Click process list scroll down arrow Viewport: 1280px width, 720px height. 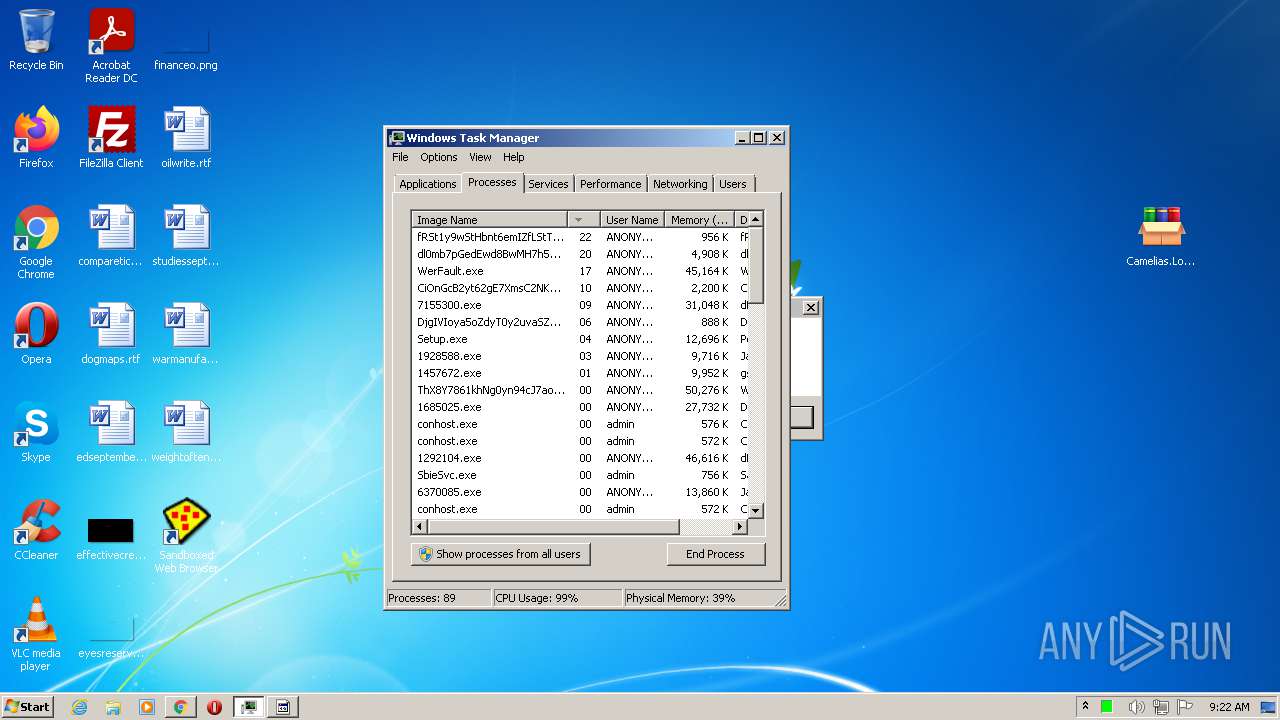point(756,510)
